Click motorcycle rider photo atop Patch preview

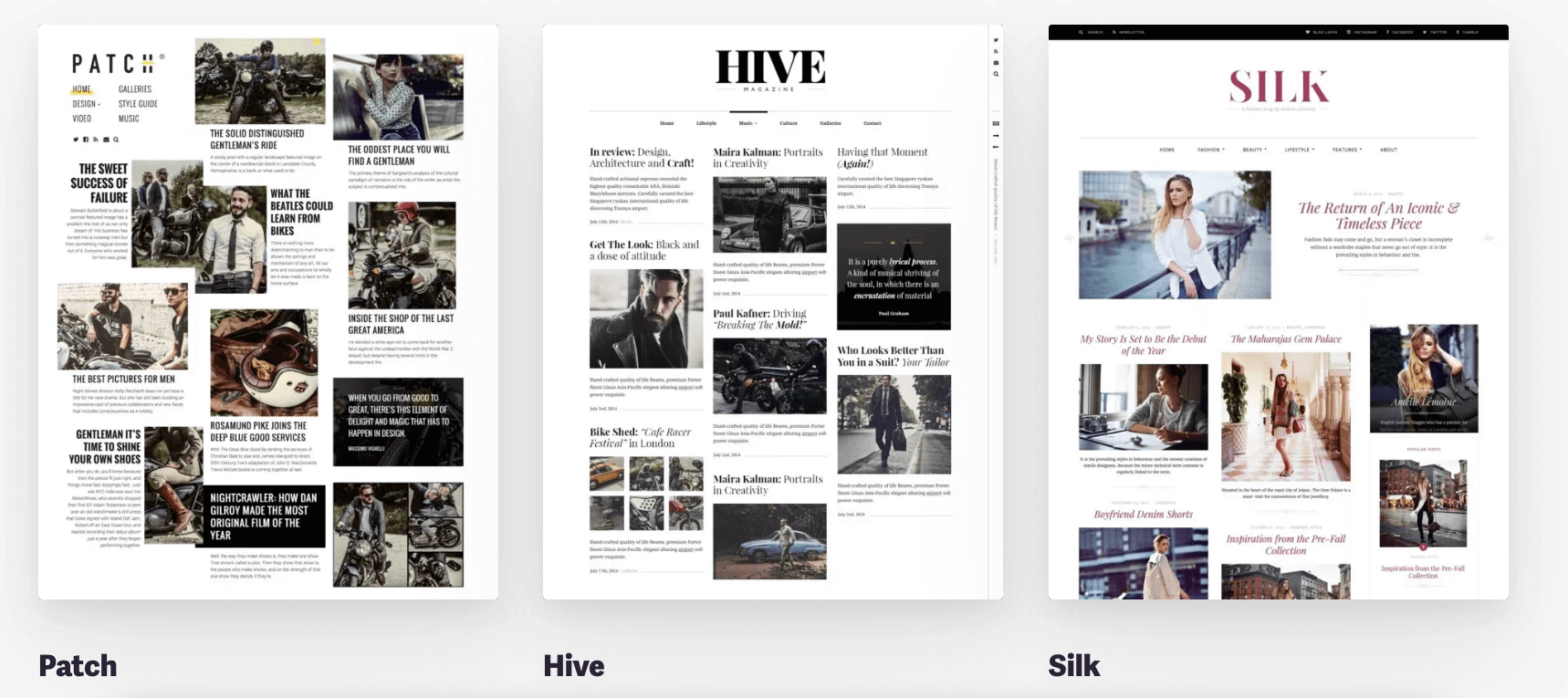click(x=260, y=80)
